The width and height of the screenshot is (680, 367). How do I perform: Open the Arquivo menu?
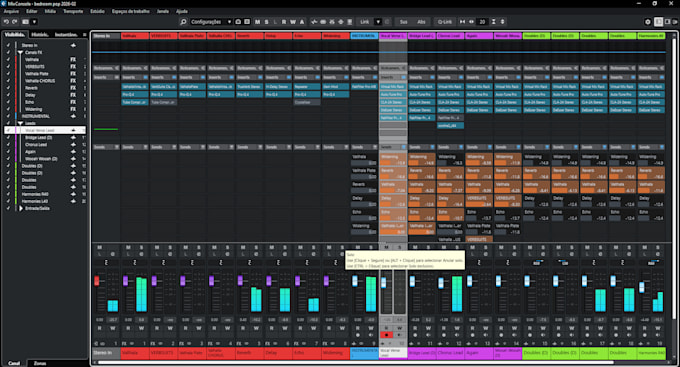click(x=11, y=11)
